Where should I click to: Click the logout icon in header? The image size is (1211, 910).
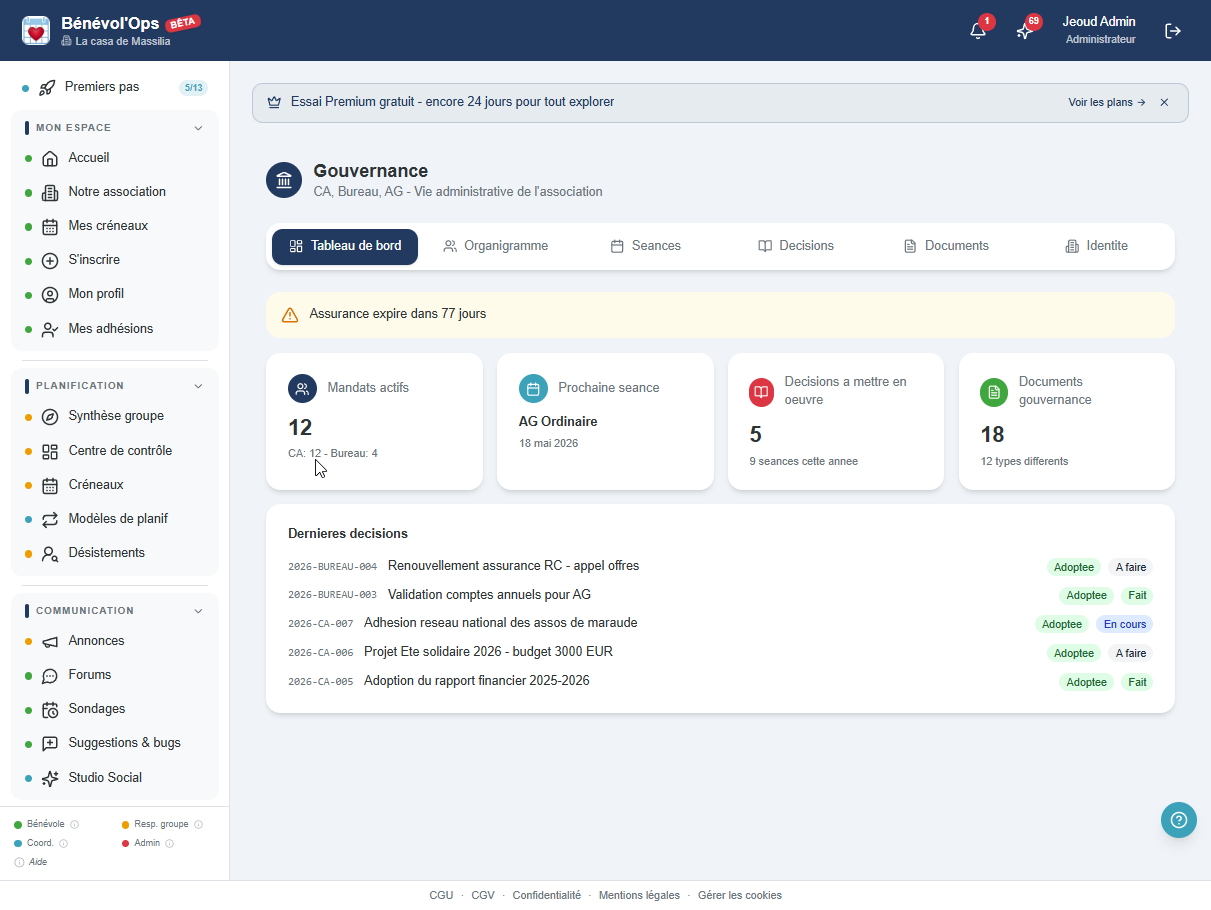click(x=1173, y=31)
